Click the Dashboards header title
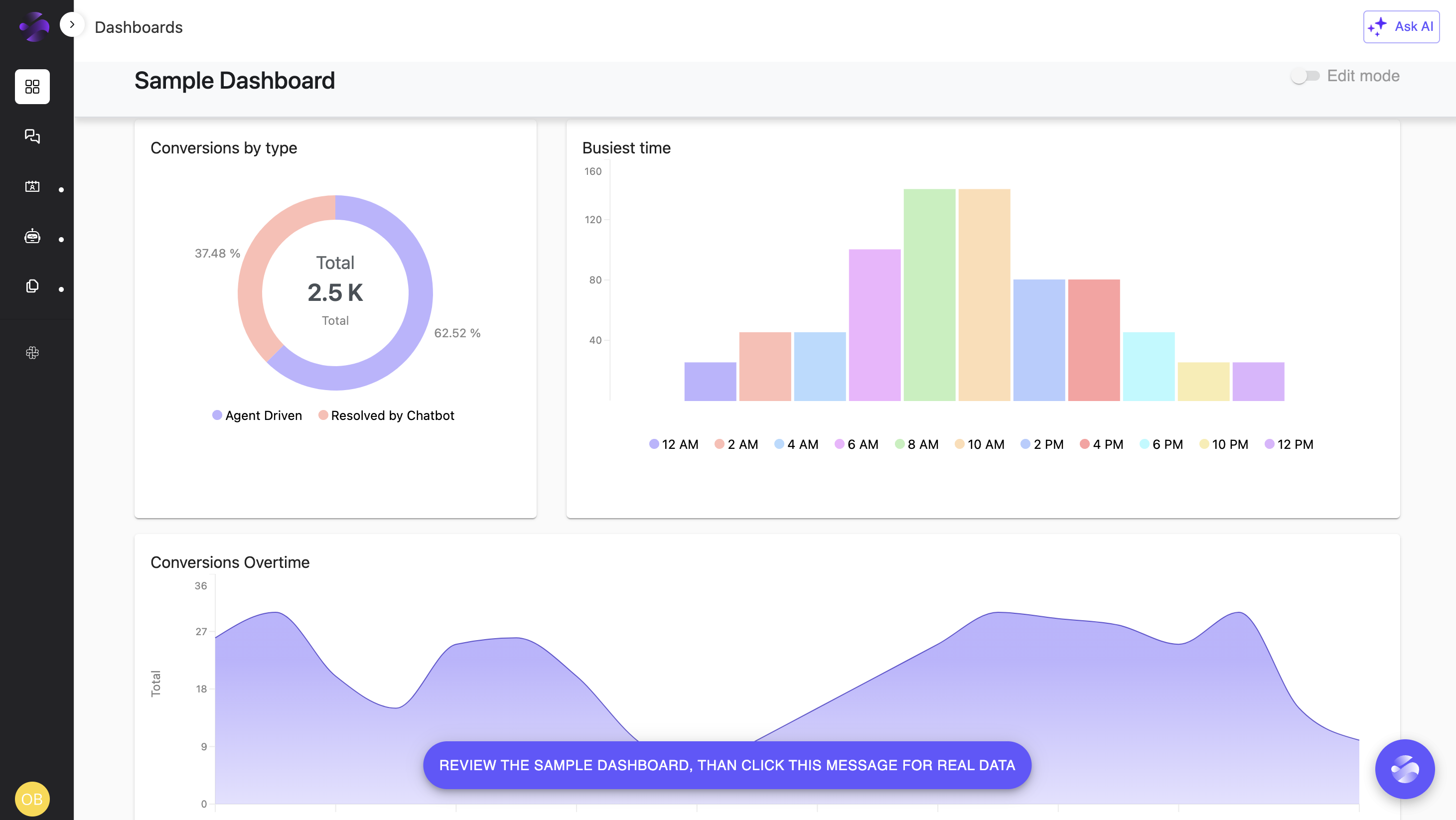The width and height of the screenshot is (1456, 820). [x=139, y=27]
